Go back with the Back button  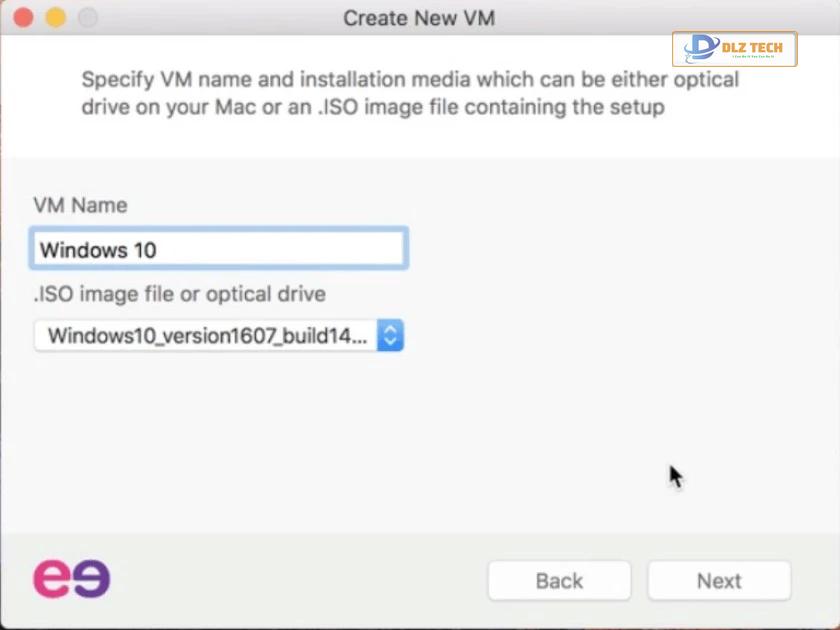(559, 581)
